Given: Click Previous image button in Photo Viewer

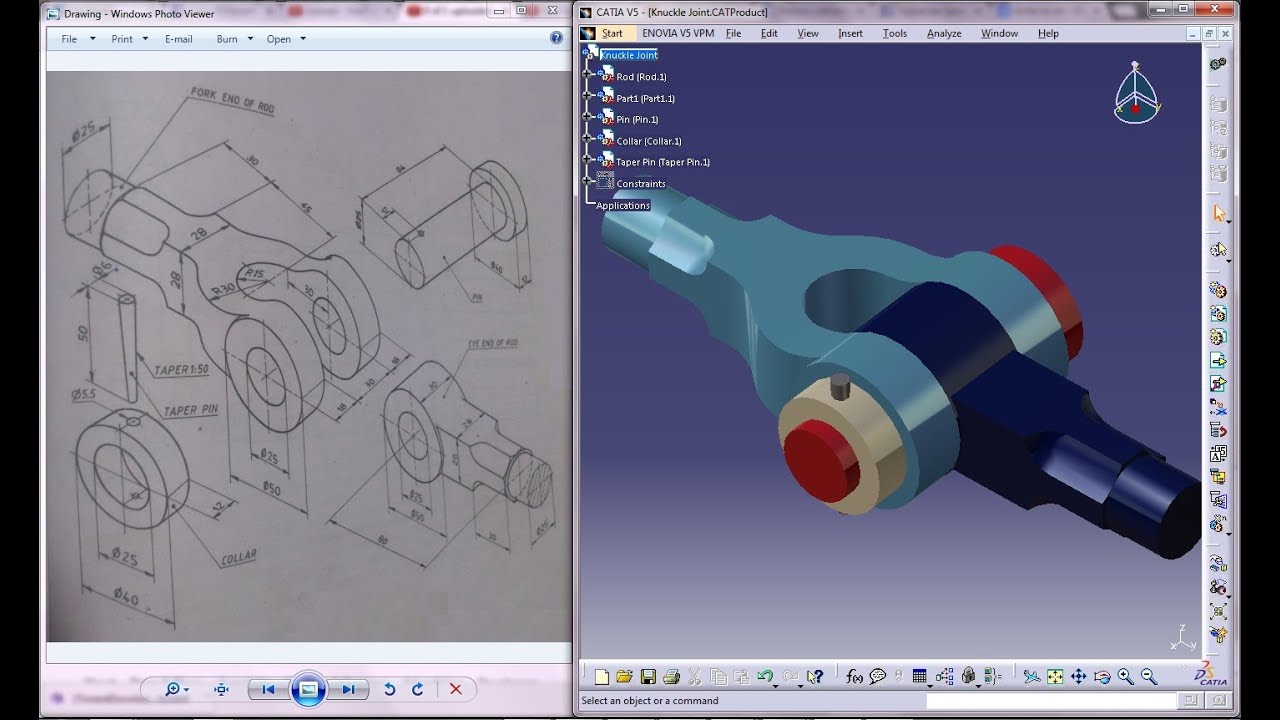Looking at the screenshot, I should pyautogui.click(x=268, y=689).
